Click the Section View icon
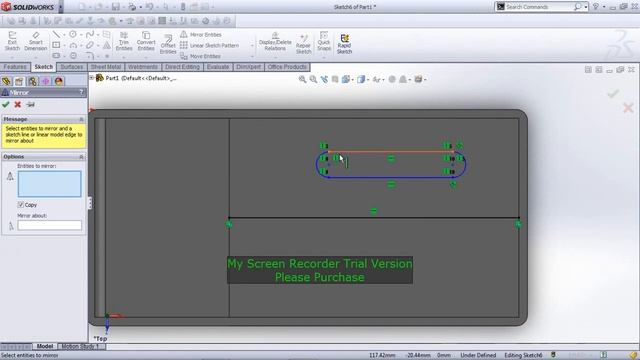 335,79
